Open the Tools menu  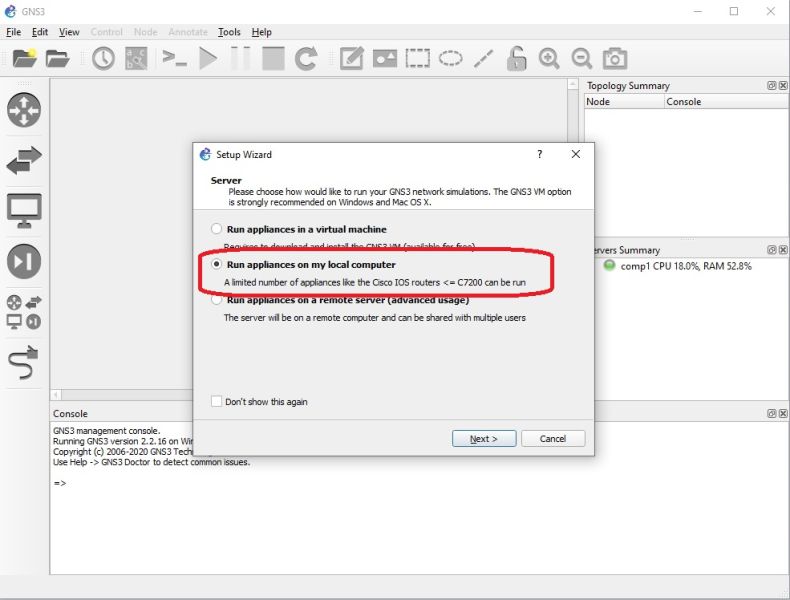(229, 32)
